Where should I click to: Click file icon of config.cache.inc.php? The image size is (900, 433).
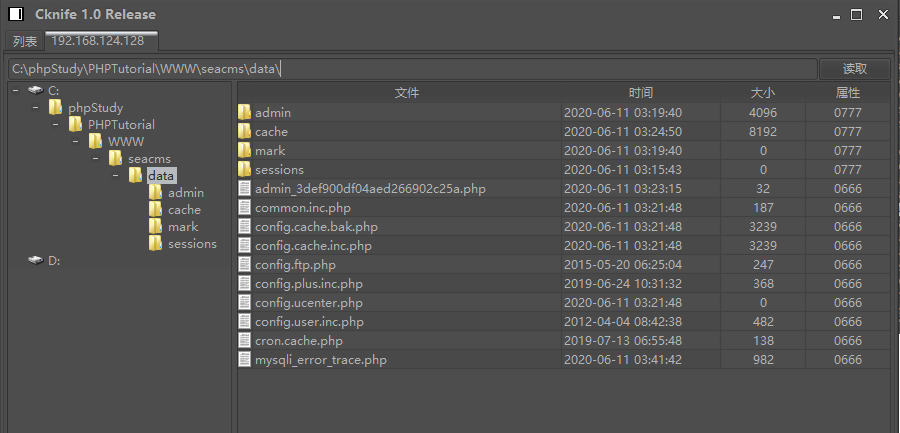pyautogui.click(x=245, y=245)
